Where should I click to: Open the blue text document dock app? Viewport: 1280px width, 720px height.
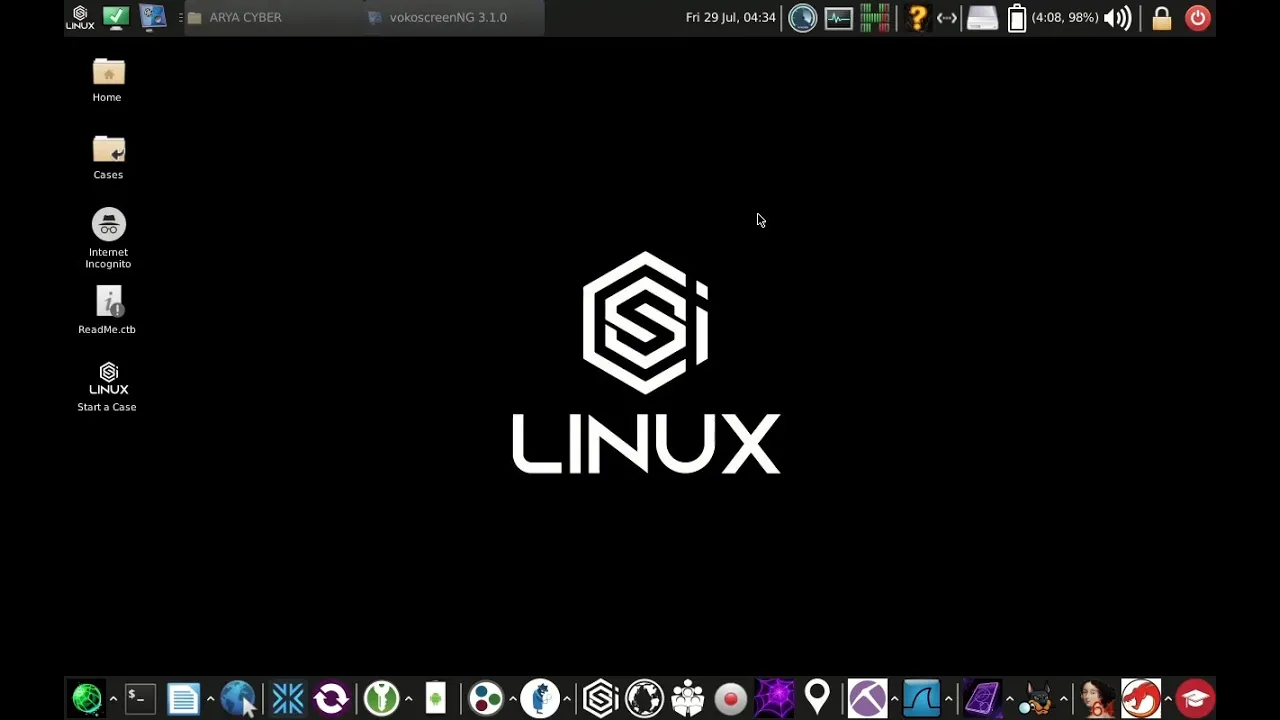click(x=183, y=698)
